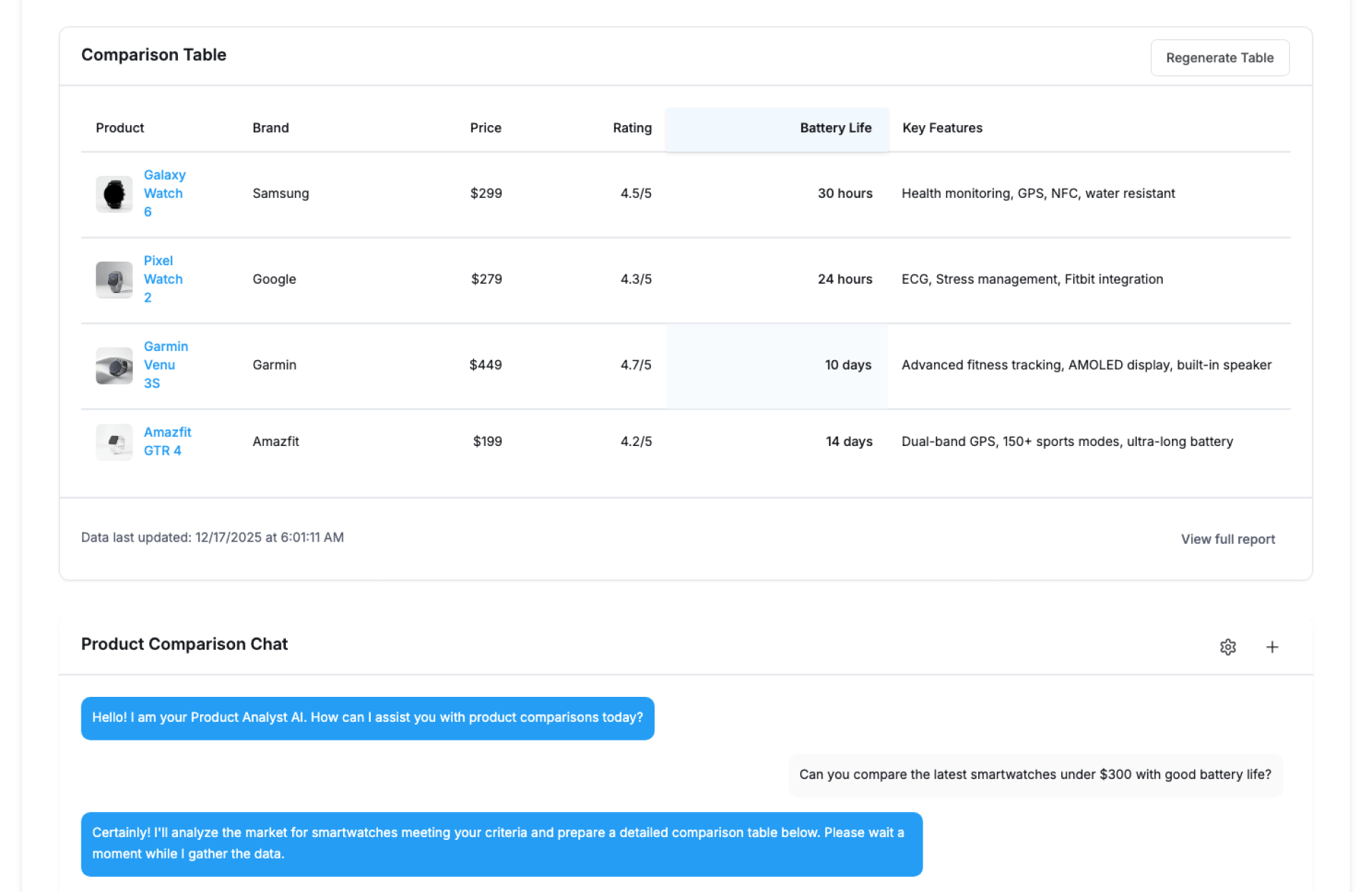Click the user's smartwatch question message

tap(1035, 775)
